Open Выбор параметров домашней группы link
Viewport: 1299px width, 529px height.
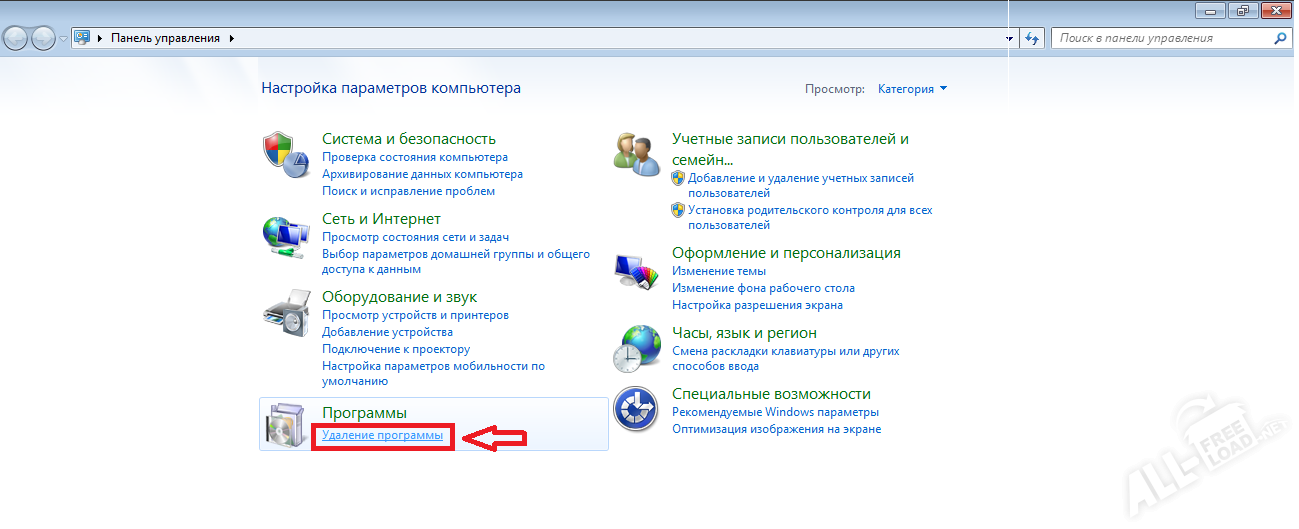(x=456, y=261)
